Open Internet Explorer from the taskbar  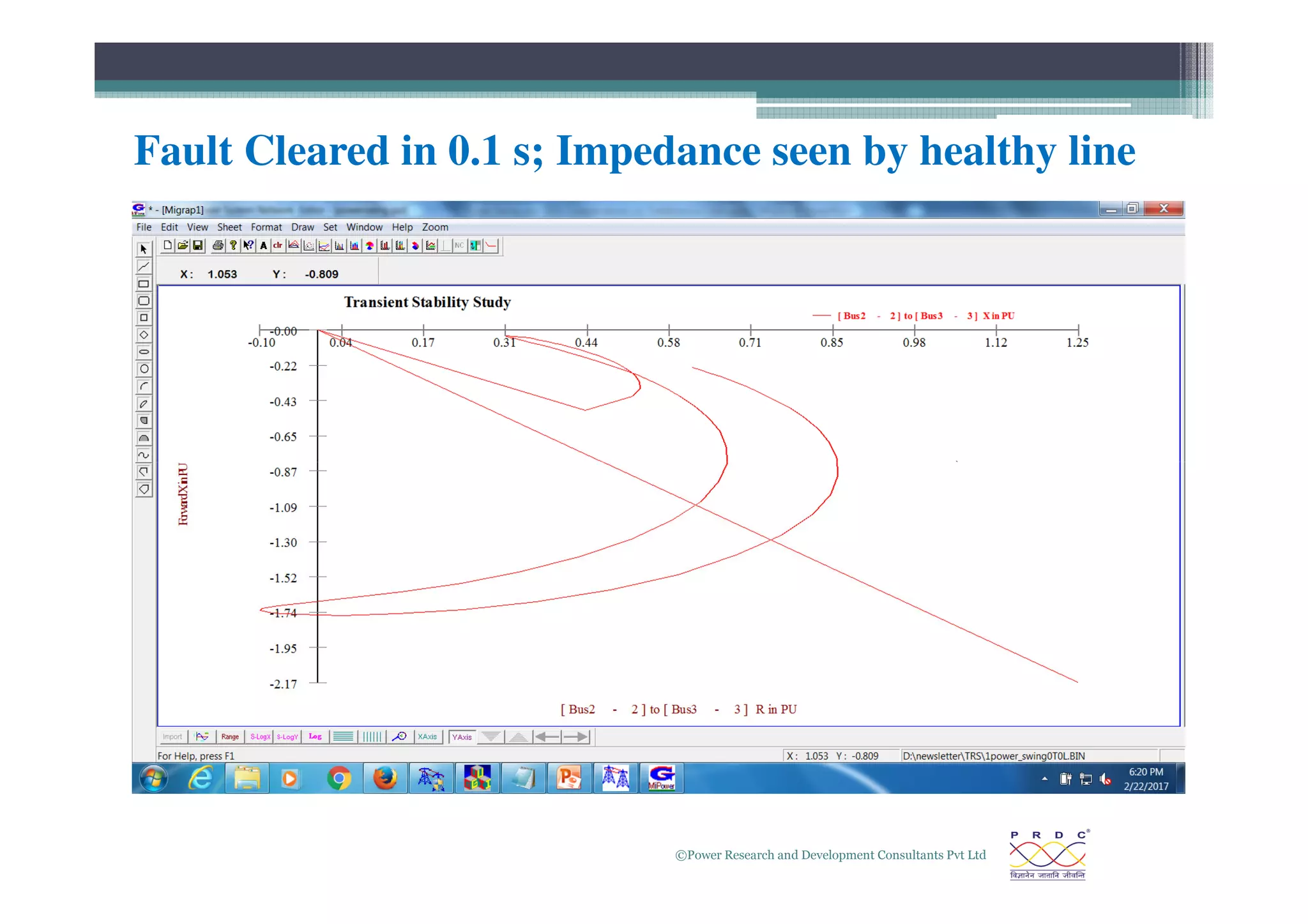tap(201, 778)
